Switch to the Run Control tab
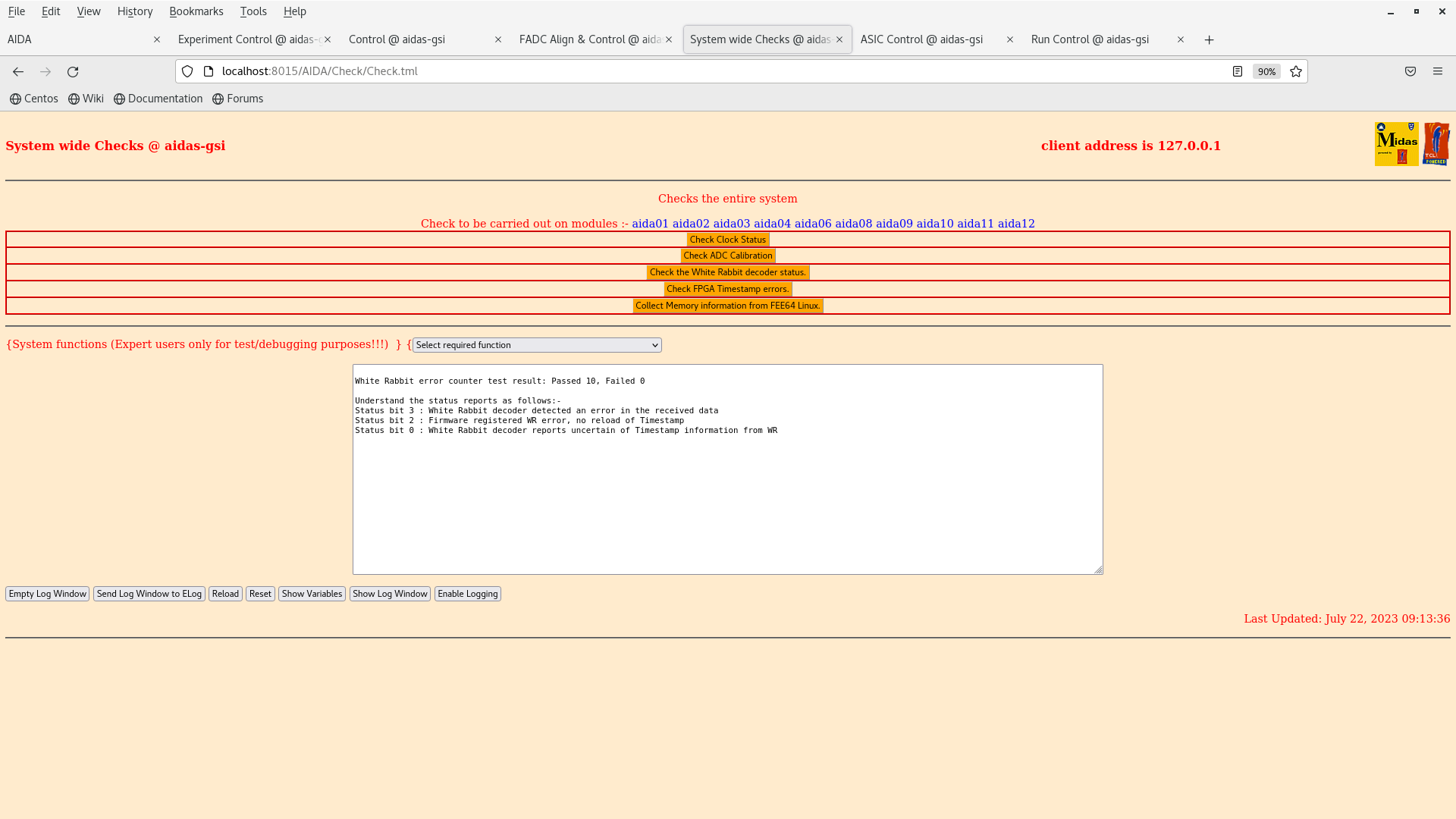 [x=1090, y=39]
